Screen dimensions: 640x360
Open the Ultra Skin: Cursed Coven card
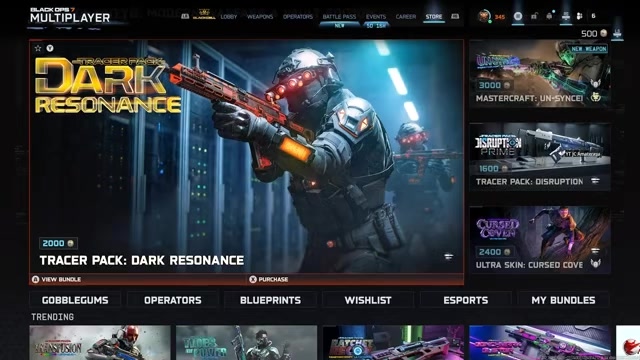(540, 240)
